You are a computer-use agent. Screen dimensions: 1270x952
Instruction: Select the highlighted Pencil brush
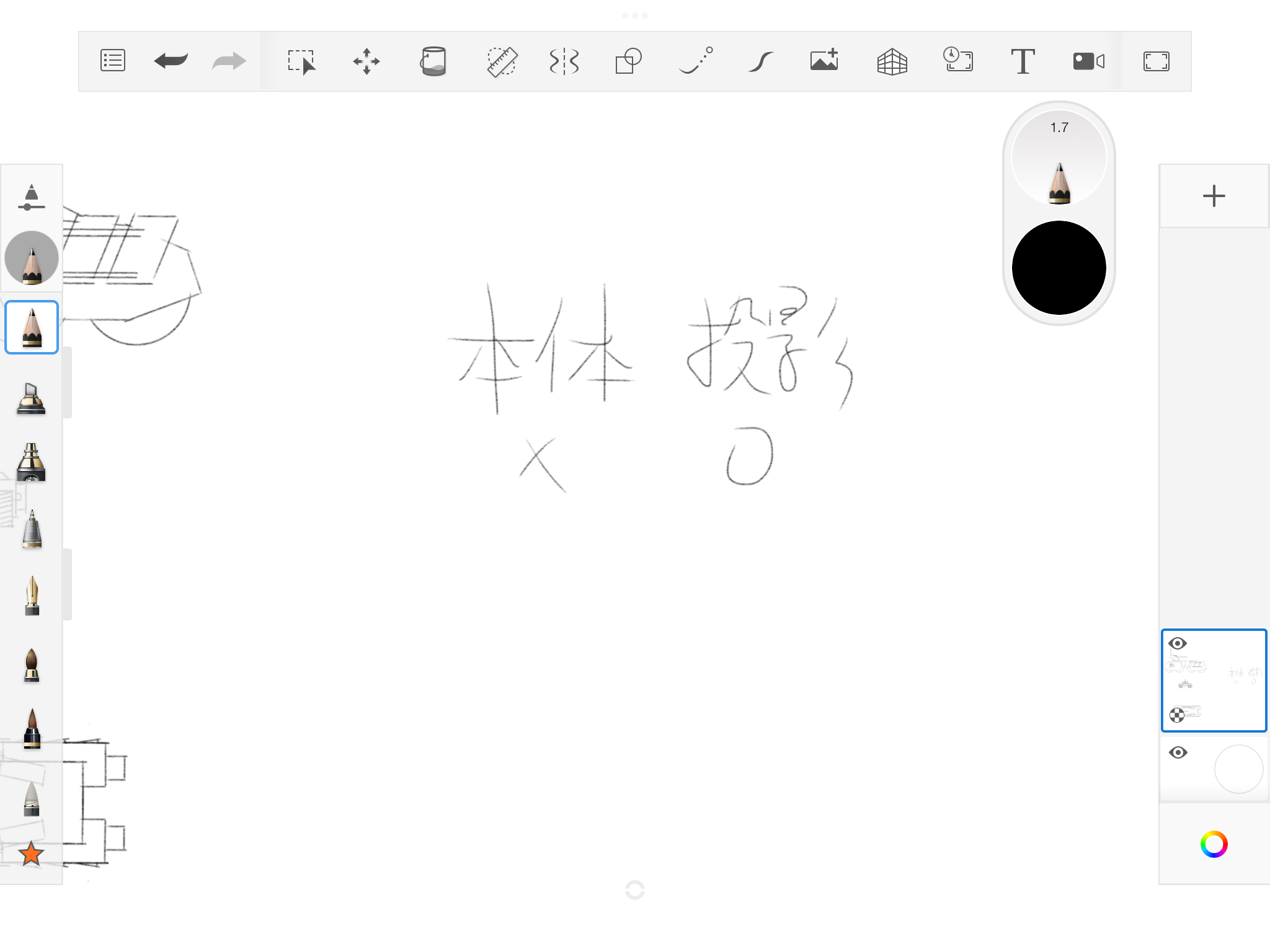pos(32,327)
